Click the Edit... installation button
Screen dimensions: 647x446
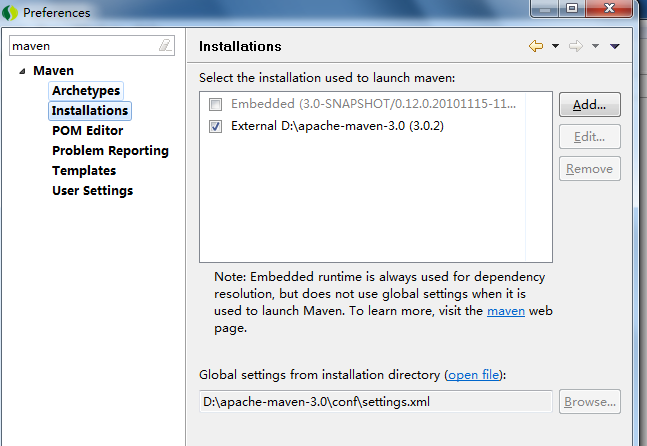pyautogui.click(x=590, y=137)
